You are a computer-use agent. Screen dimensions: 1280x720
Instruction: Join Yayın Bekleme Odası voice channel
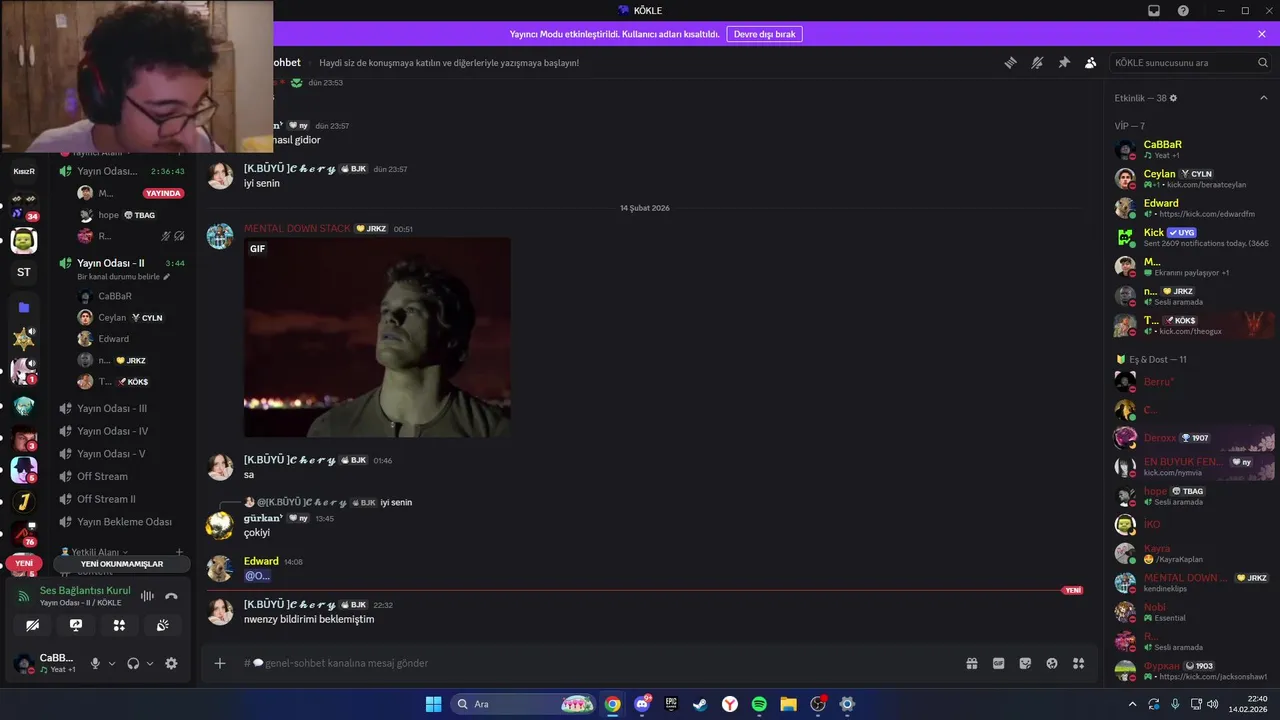(x=124, y=522)
